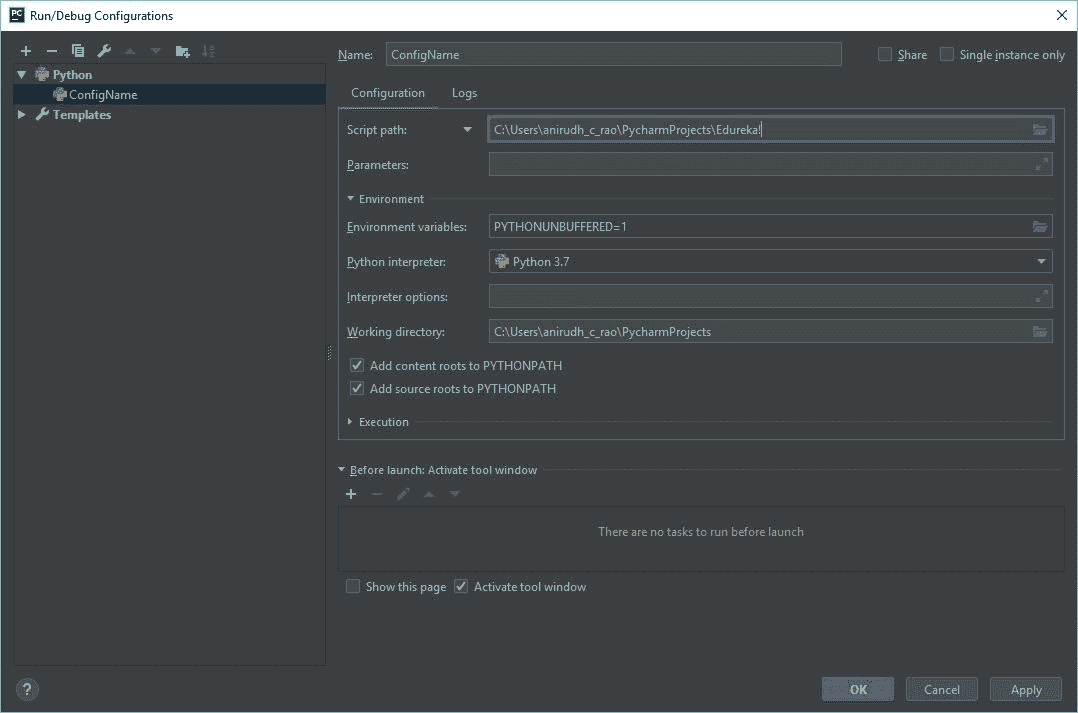Close the Run/Debug Configurations dialog

1062,15
